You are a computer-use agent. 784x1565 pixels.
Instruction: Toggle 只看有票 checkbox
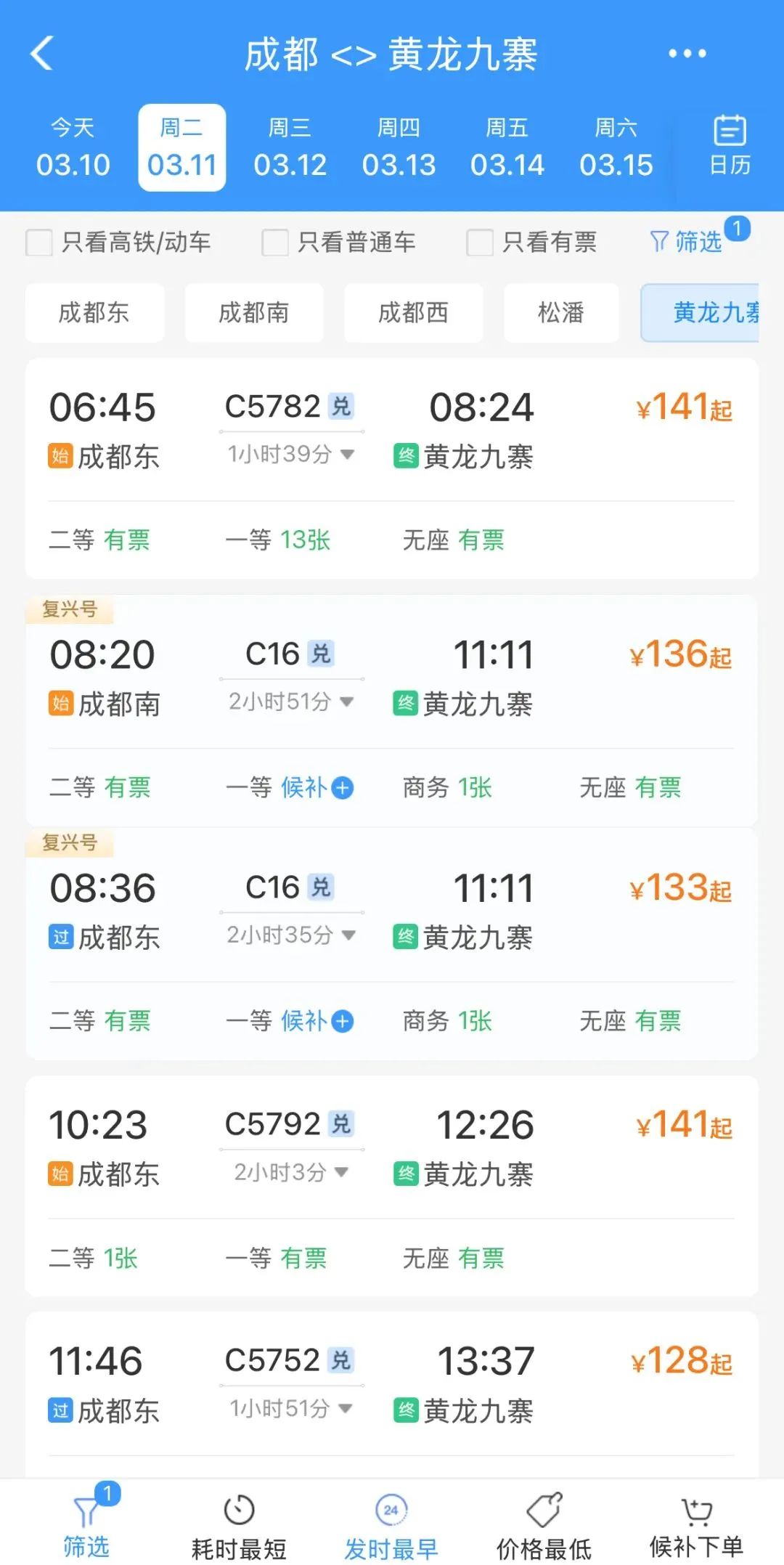tap(480, 243)
